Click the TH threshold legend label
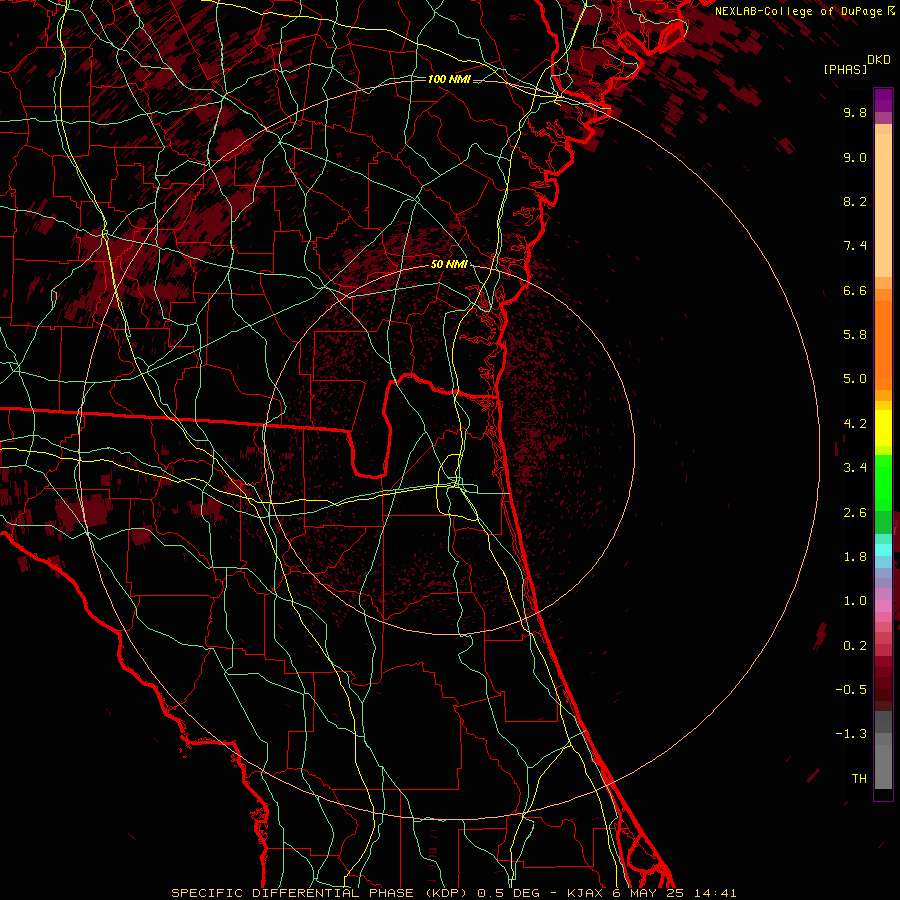 pyautogui.click(x=859, y=779)
